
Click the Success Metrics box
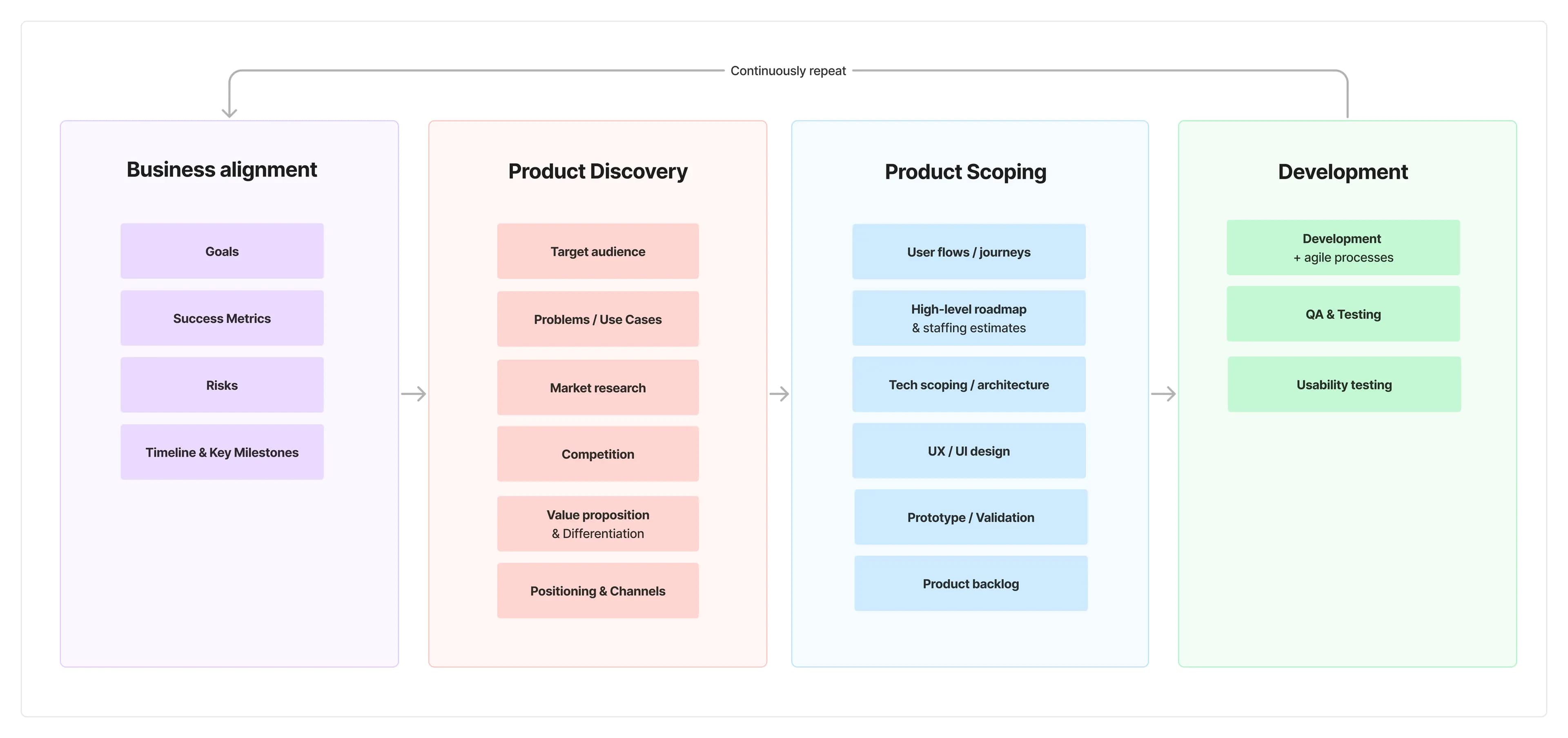(222, 318)
